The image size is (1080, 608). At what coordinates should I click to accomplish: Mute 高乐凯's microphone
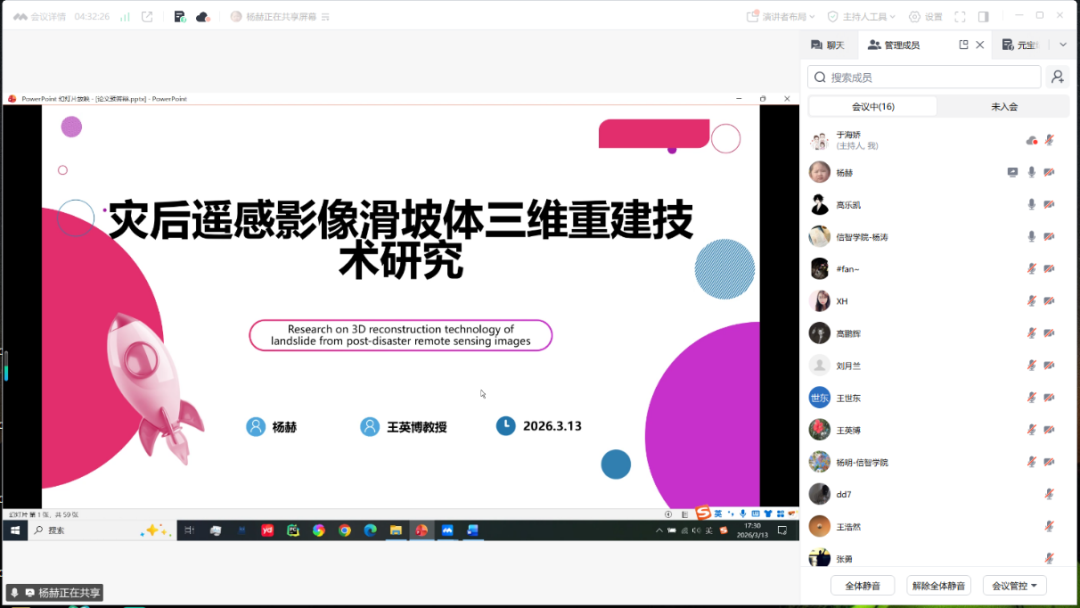click(1031, 205)
